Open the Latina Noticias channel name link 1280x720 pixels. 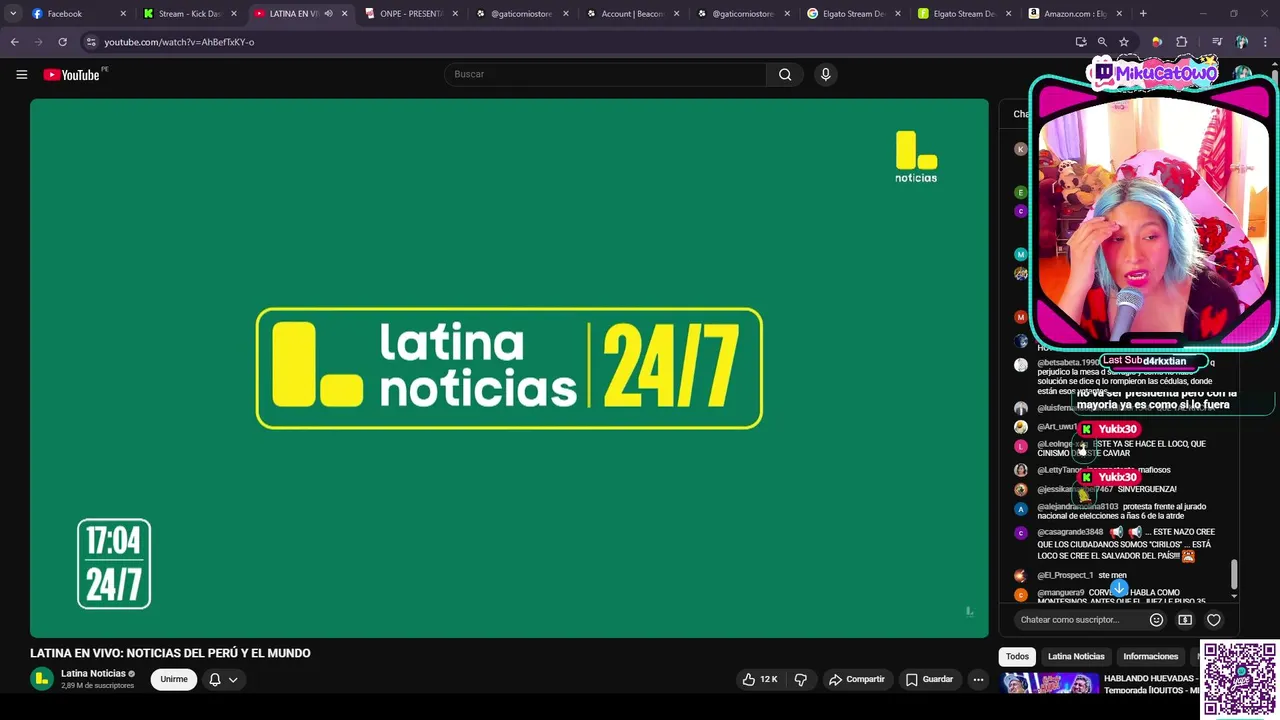pos(93,673)
